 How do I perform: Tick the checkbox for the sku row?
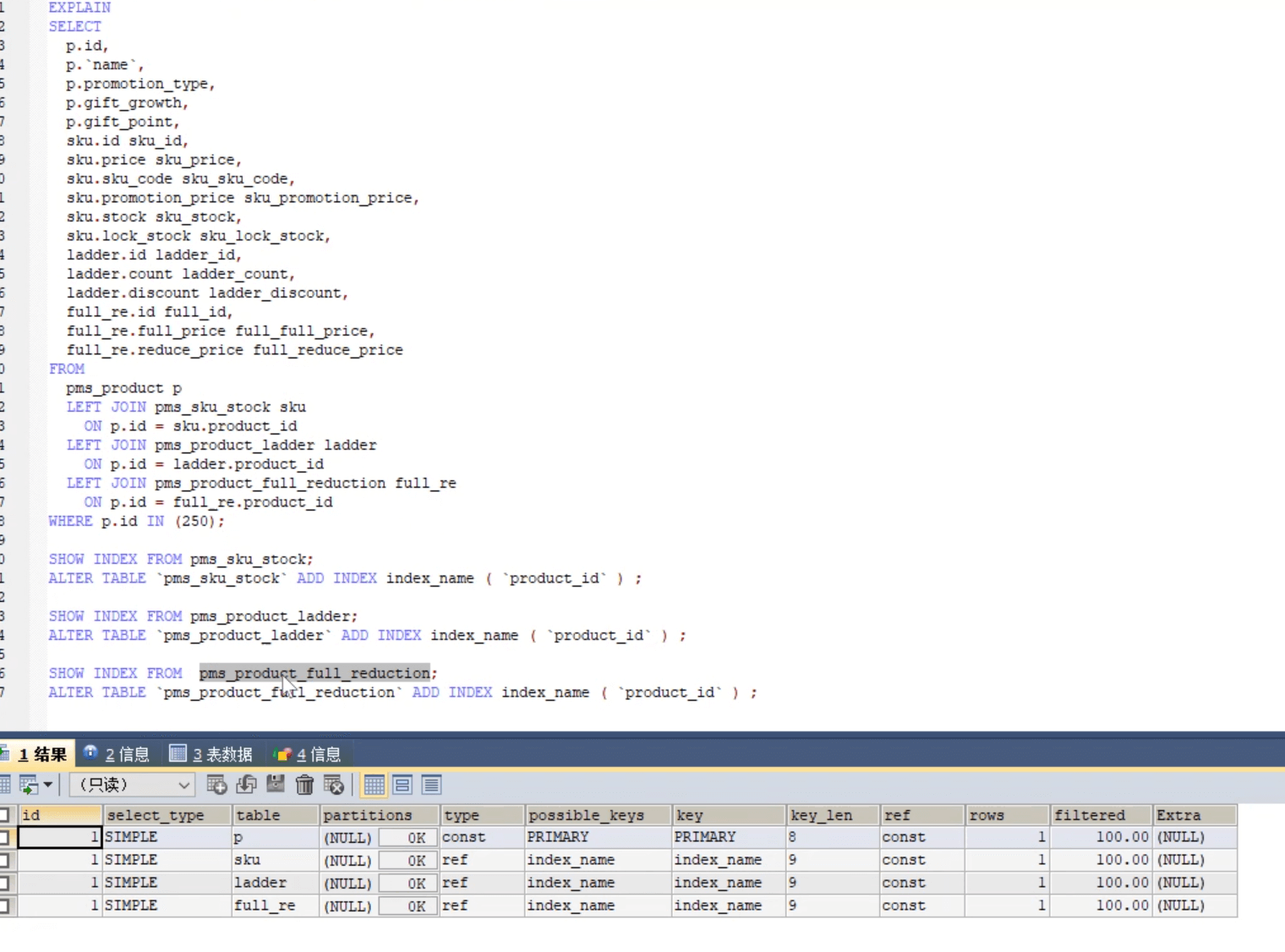(4, 861)
